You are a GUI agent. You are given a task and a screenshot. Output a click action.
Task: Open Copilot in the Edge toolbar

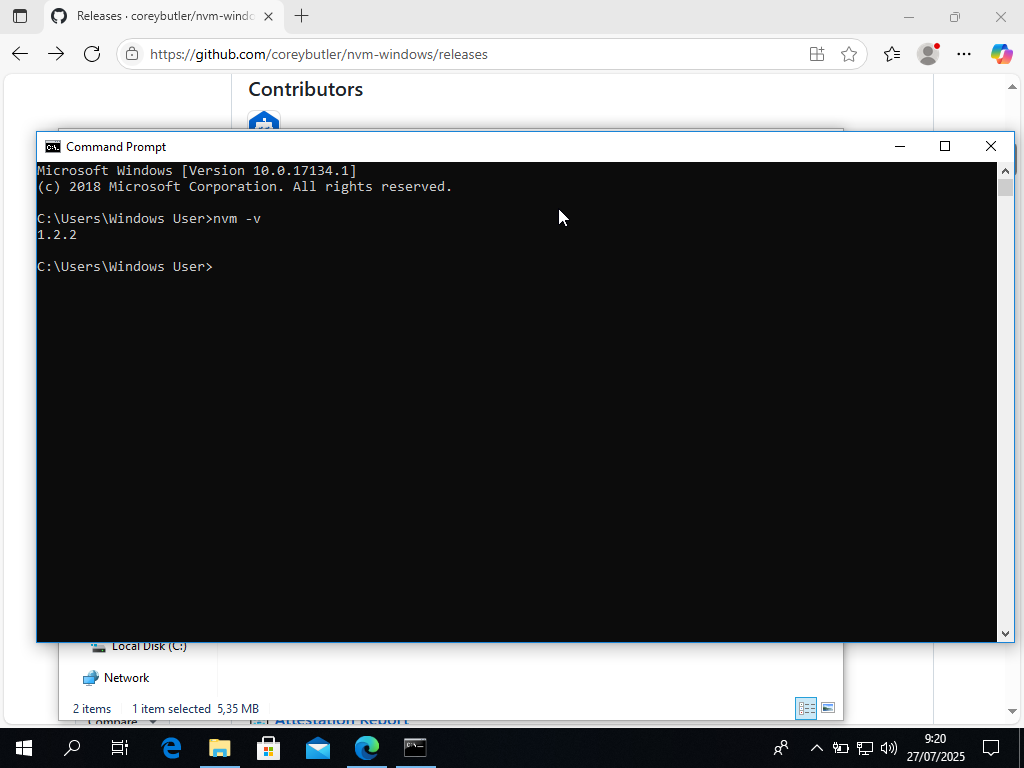click(1003, 54)
